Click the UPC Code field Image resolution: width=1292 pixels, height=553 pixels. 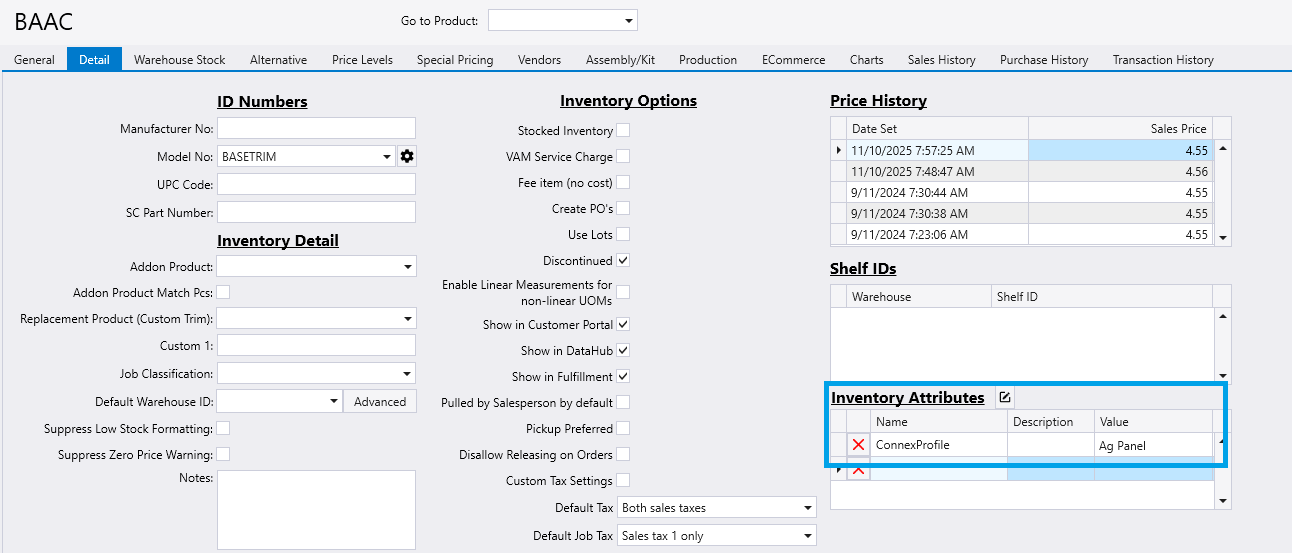(316, 184)
